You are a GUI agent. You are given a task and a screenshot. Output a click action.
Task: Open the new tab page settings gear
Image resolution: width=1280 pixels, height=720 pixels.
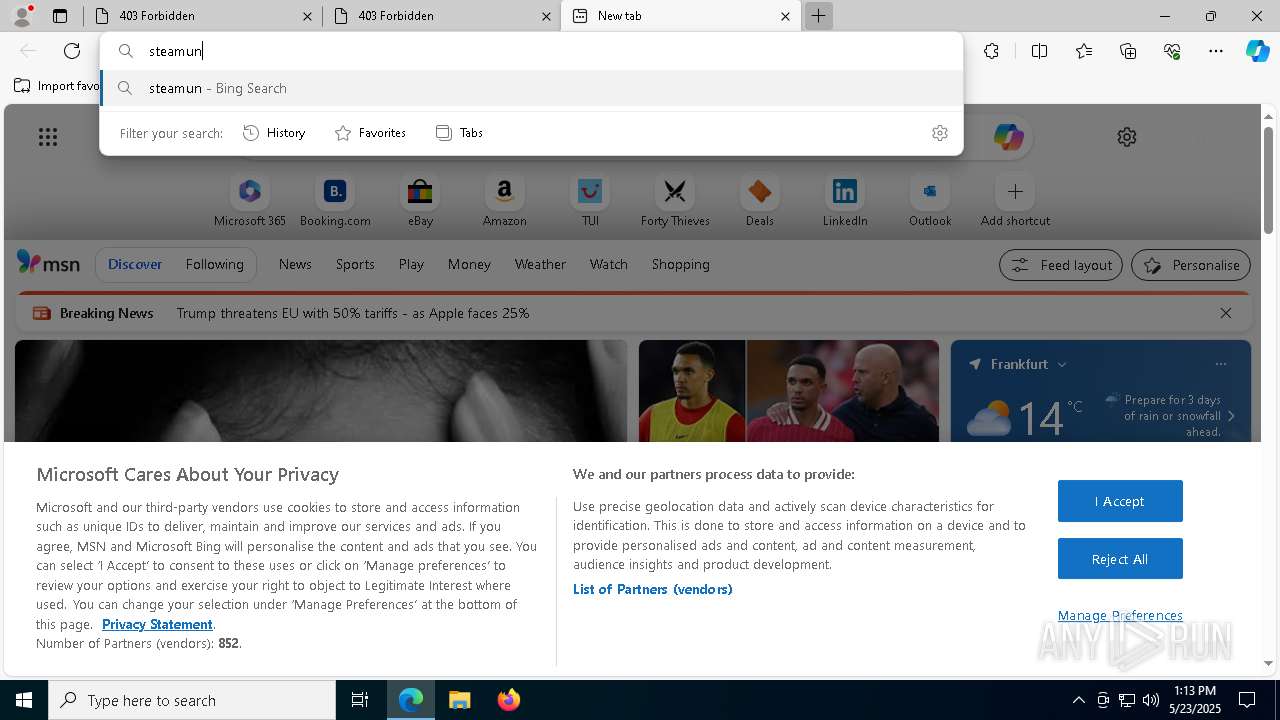[1127, 137]
